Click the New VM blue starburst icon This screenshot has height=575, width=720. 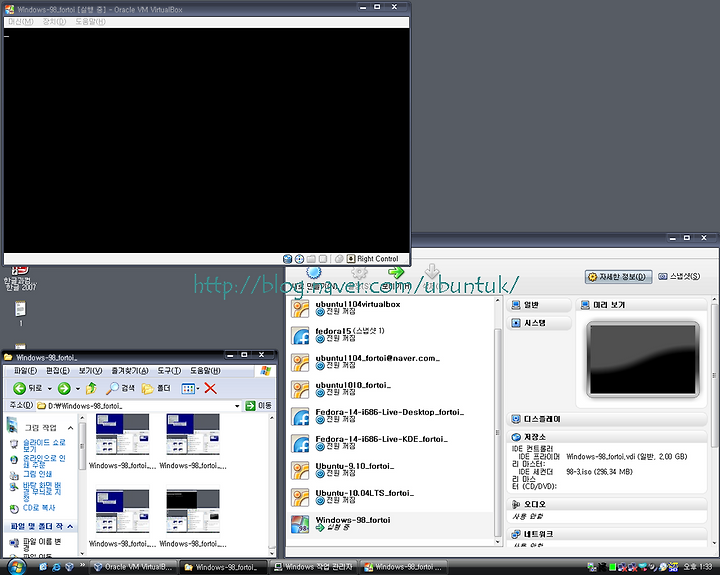[314, 272]
